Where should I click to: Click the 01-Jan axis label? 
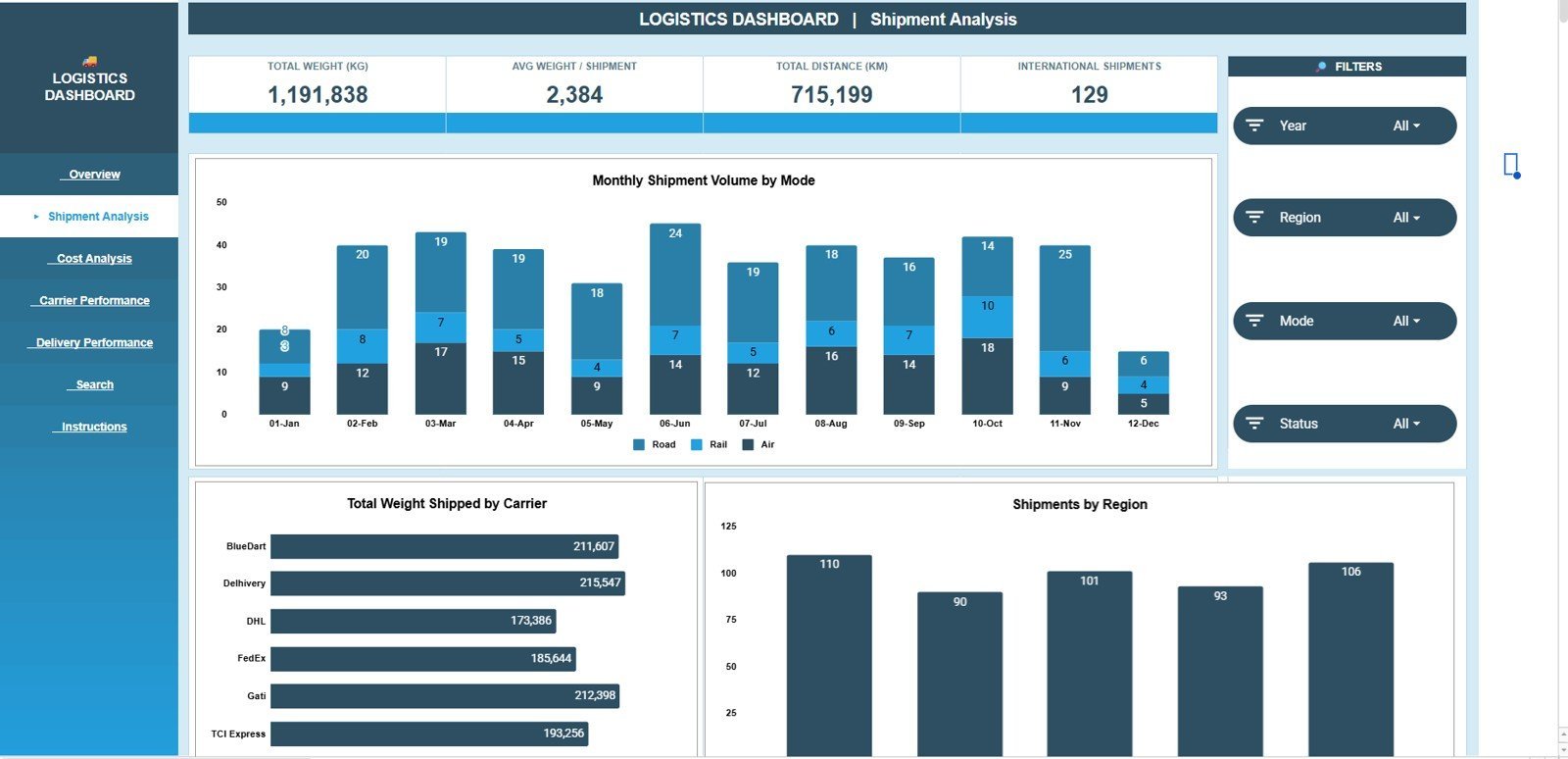pyautogui.click(x=284, y=424)
